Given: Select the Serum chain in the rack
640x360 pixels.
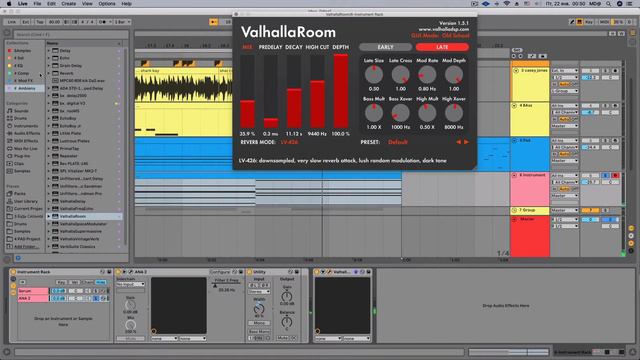Looking at the screenshot, I should pos(33,291).
